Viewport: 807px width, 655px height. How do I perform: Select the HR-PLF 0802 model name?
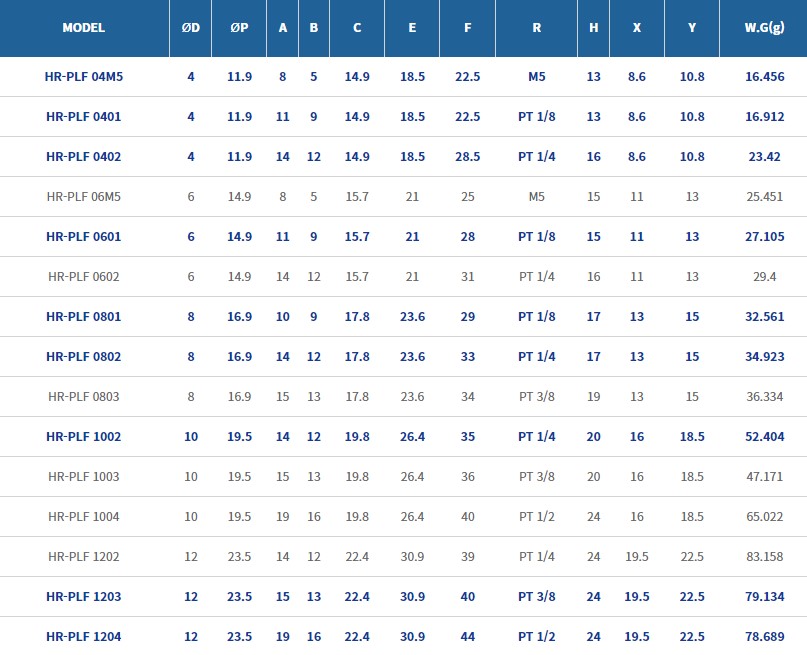84,356
